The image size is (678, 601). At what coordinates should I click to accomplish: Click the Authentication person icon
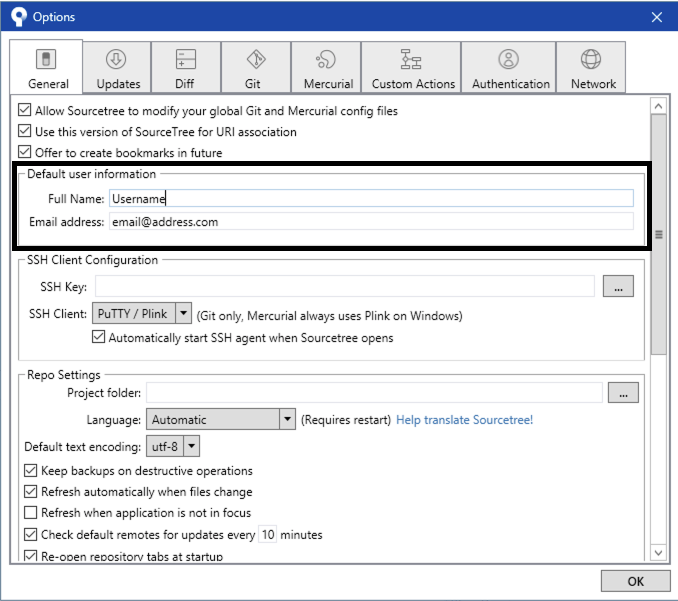click(x=508, y=59)
